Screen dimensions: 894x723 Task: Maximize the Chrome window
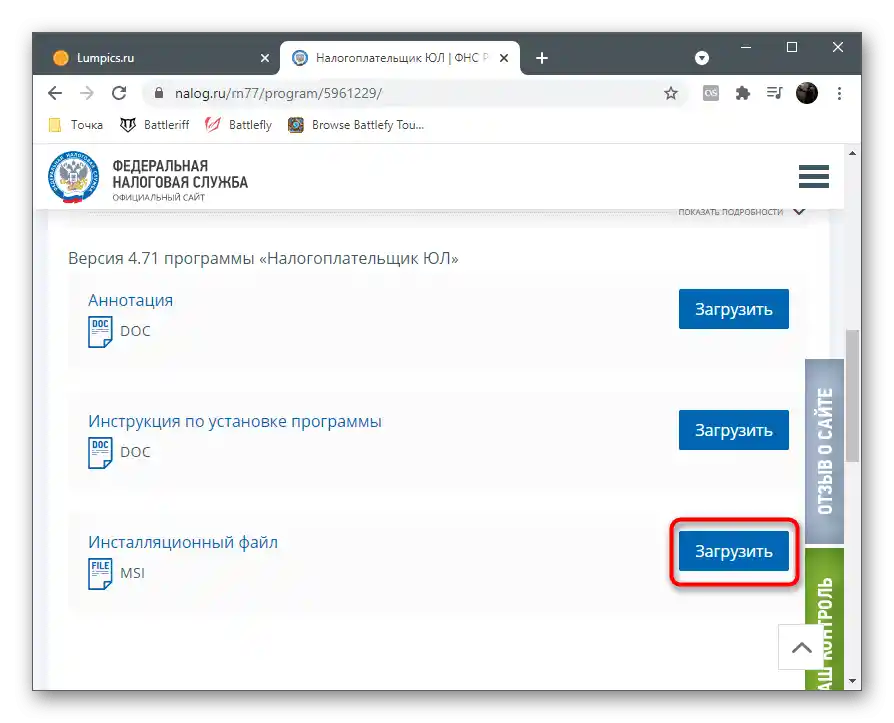[x=792, y=47]
